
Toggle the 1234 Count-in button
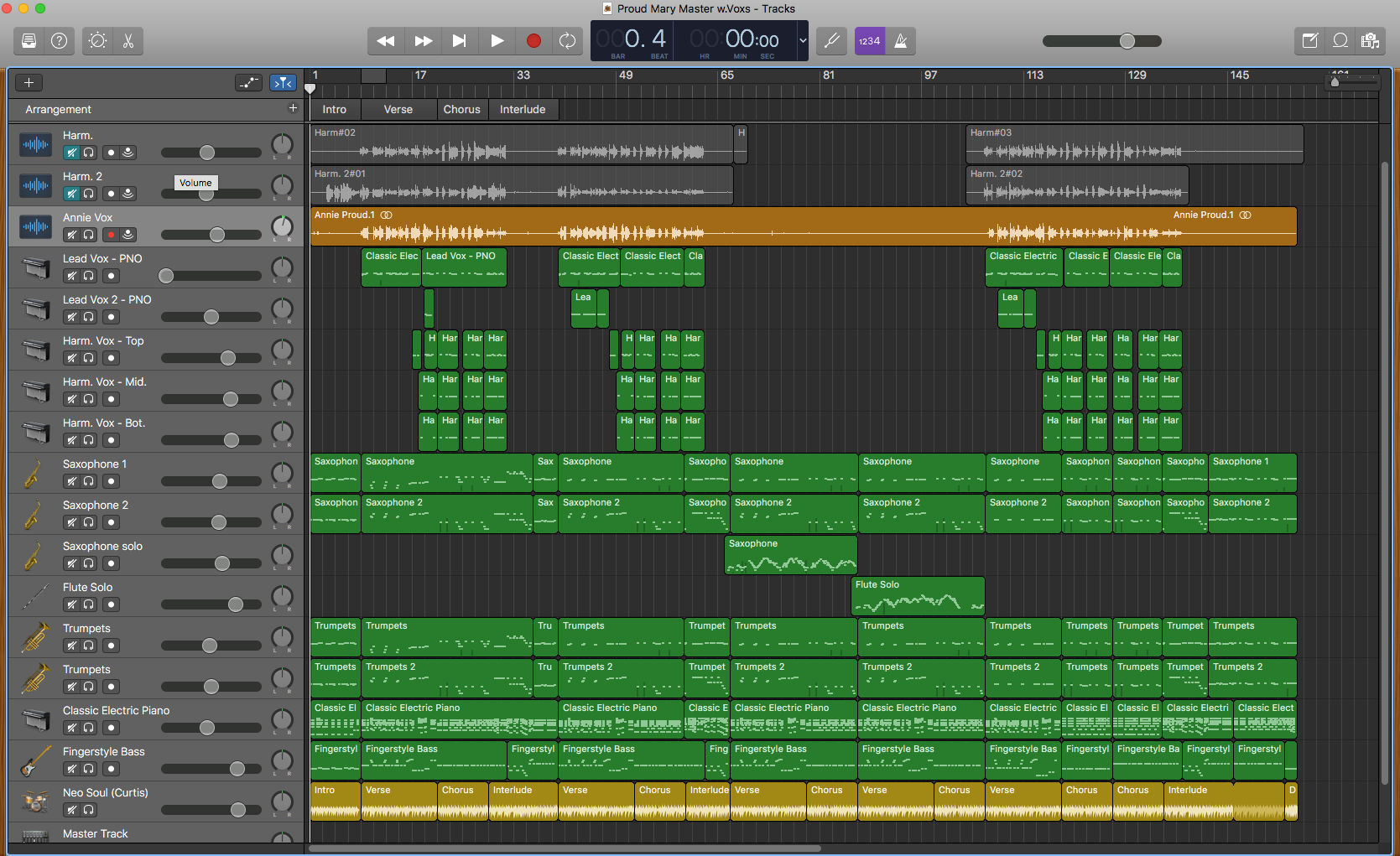(870, 40)
